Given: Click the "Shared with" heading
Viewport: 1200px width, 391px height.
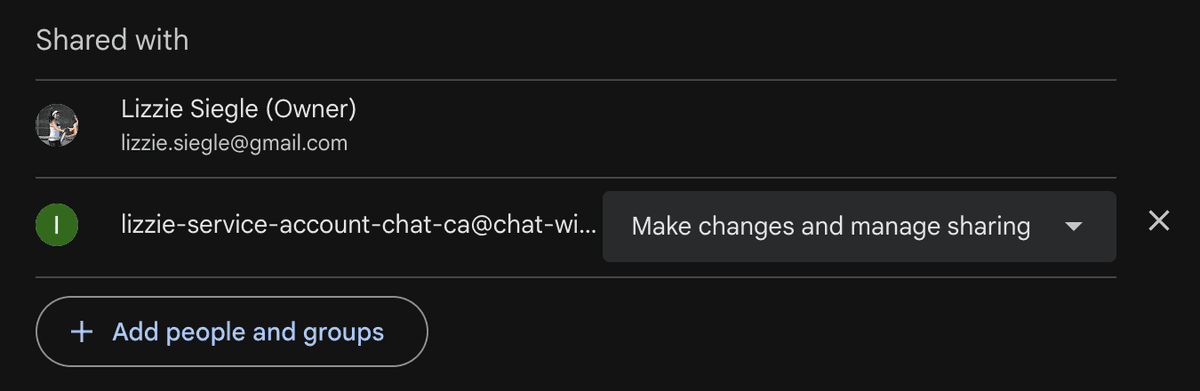Looking at the screenshot, I should pyautogui.click(x=112, y=41).
